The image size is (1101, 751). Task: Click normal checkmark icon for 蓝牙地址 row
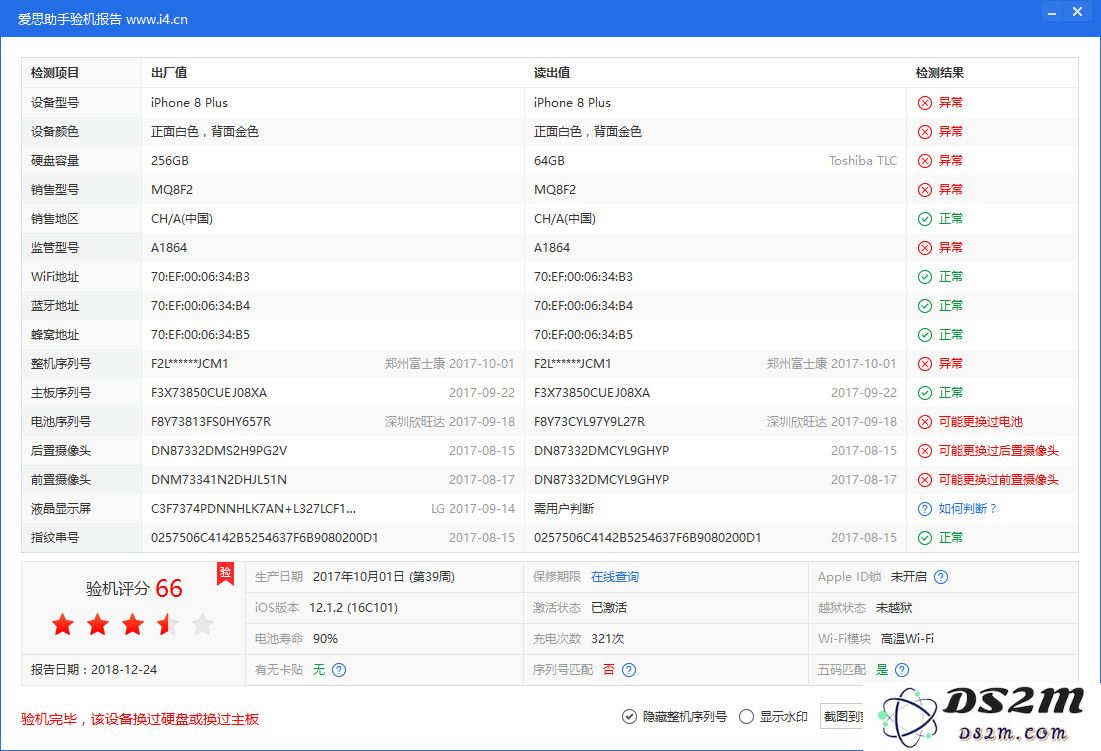click(x=925, y=306)
